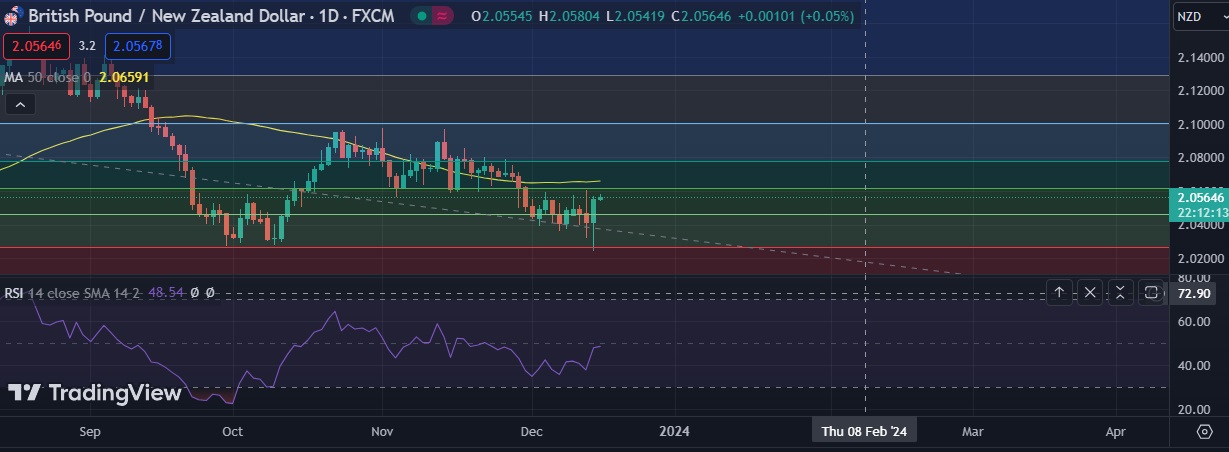Click the 2024 label on the time axis
The height and width of the screenshot is (452, 1229).
(x=674, y=432)
